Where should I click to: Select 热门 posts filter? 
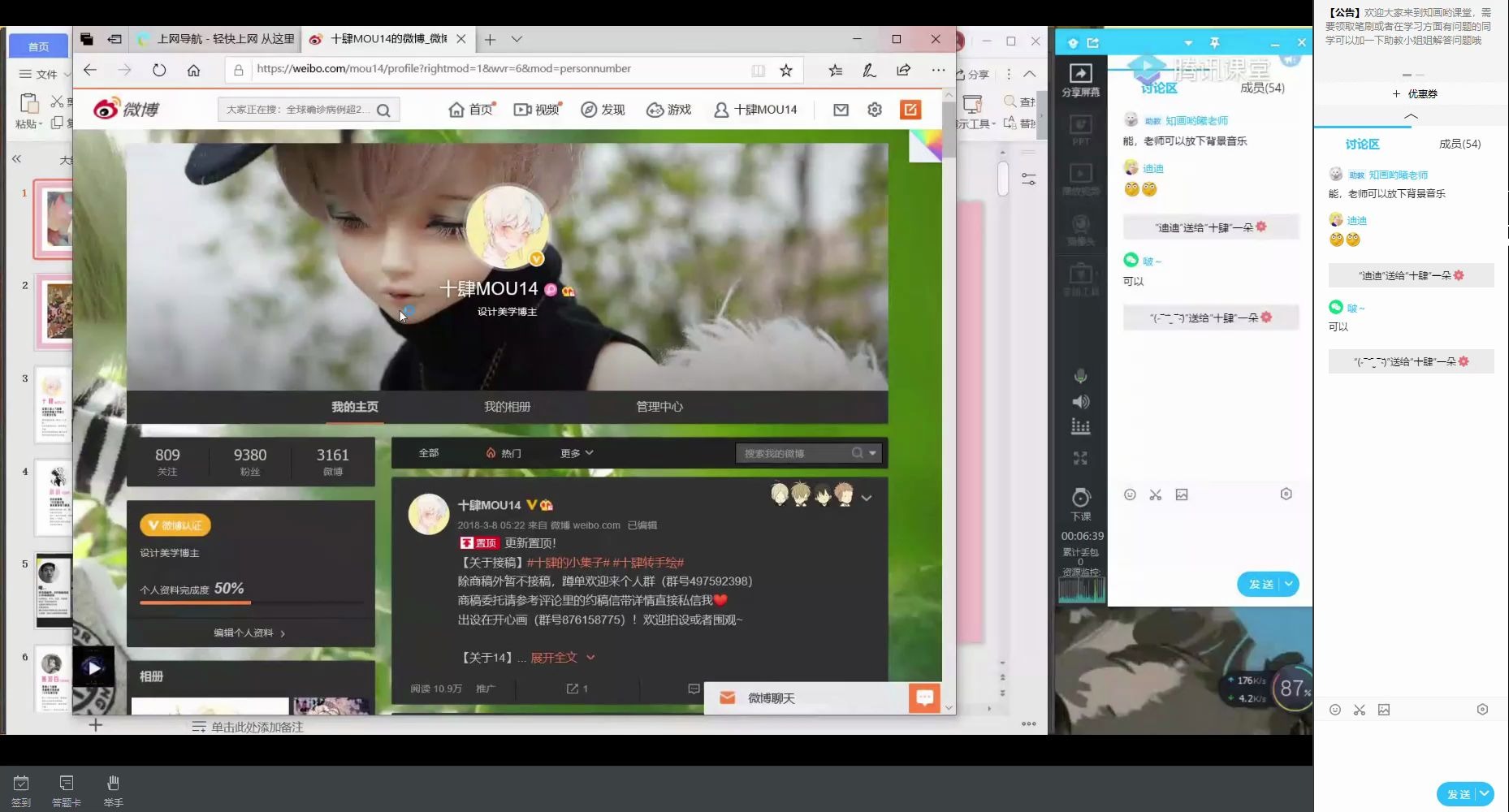tap(504, 453)
